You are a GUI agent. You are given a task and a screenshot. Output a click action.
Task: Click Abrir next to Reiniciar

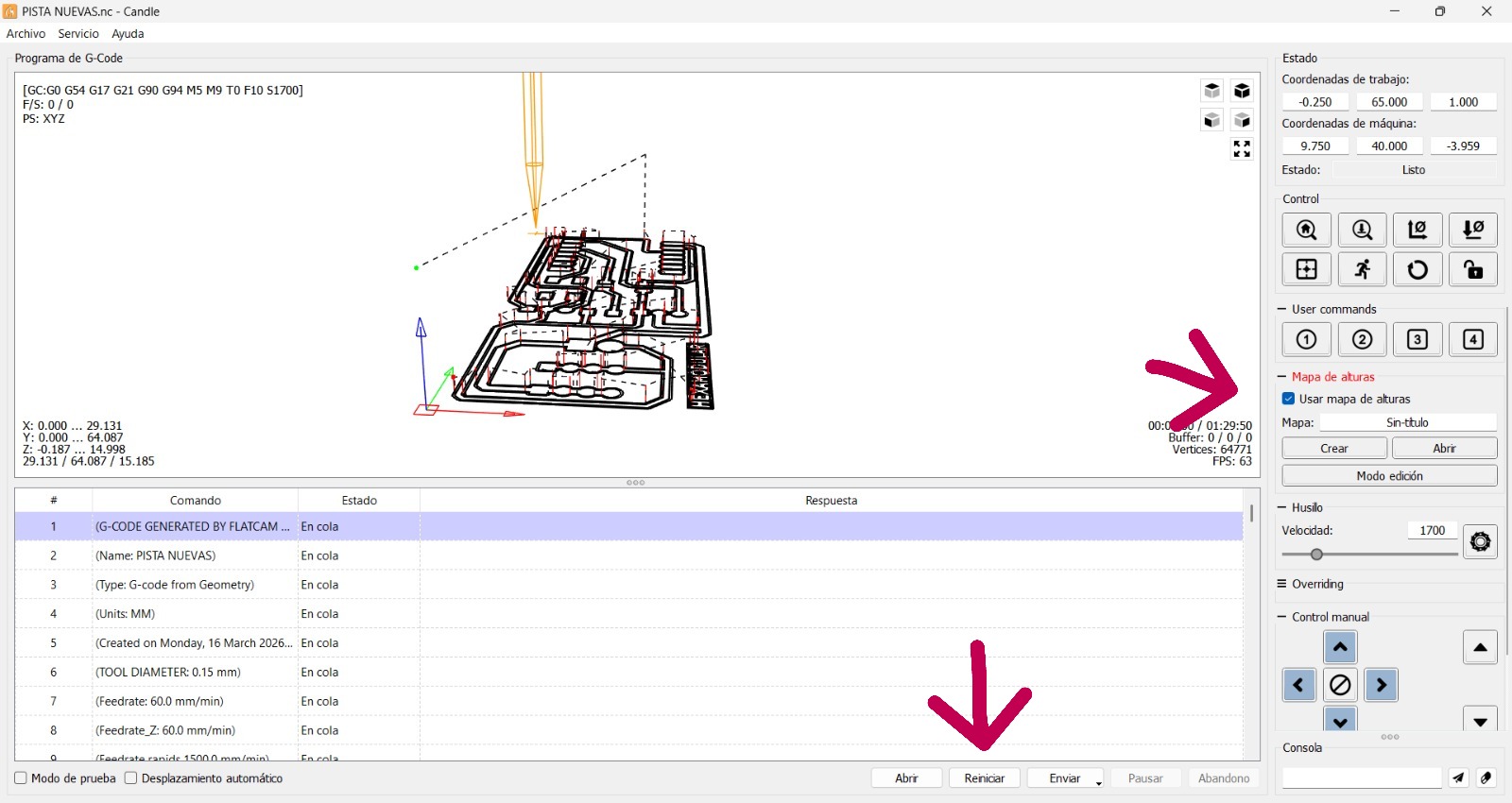point(906,778)
